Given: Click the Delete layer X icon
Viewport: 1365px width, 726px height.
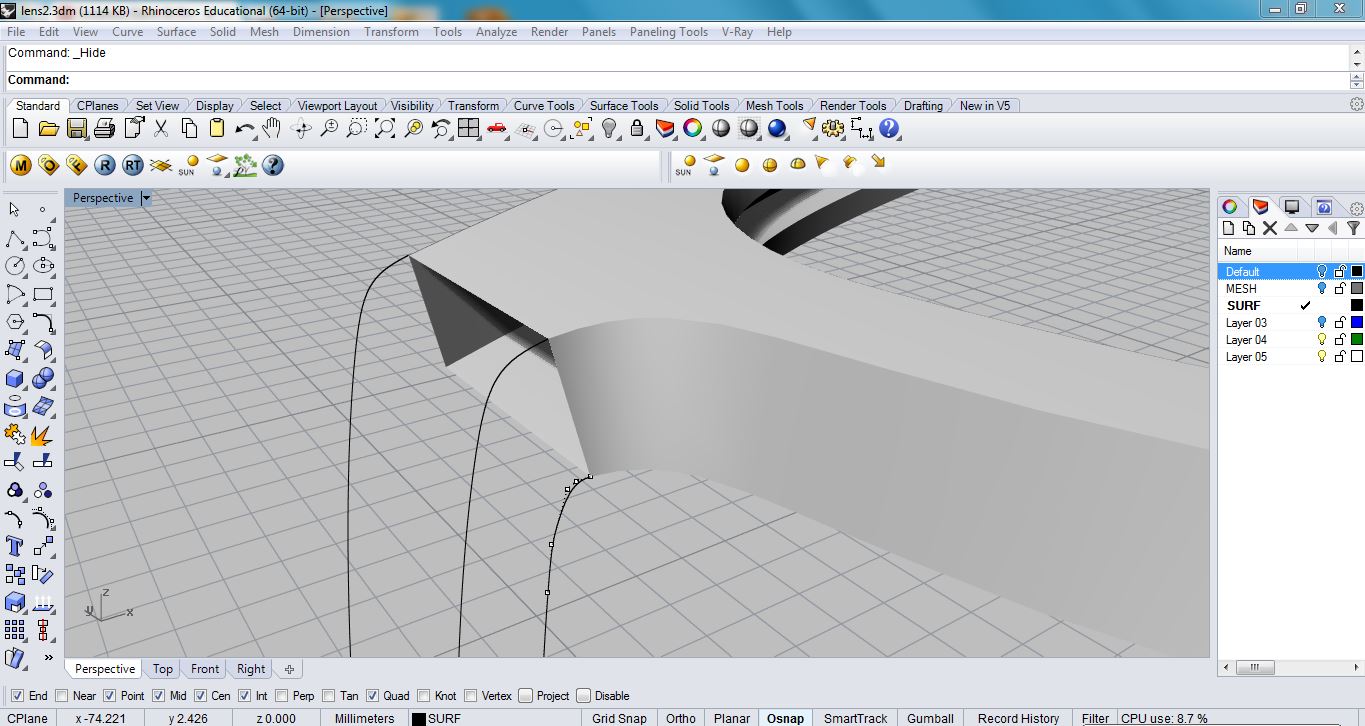Looking at the screenshot, I should [x=1270, y=228].
